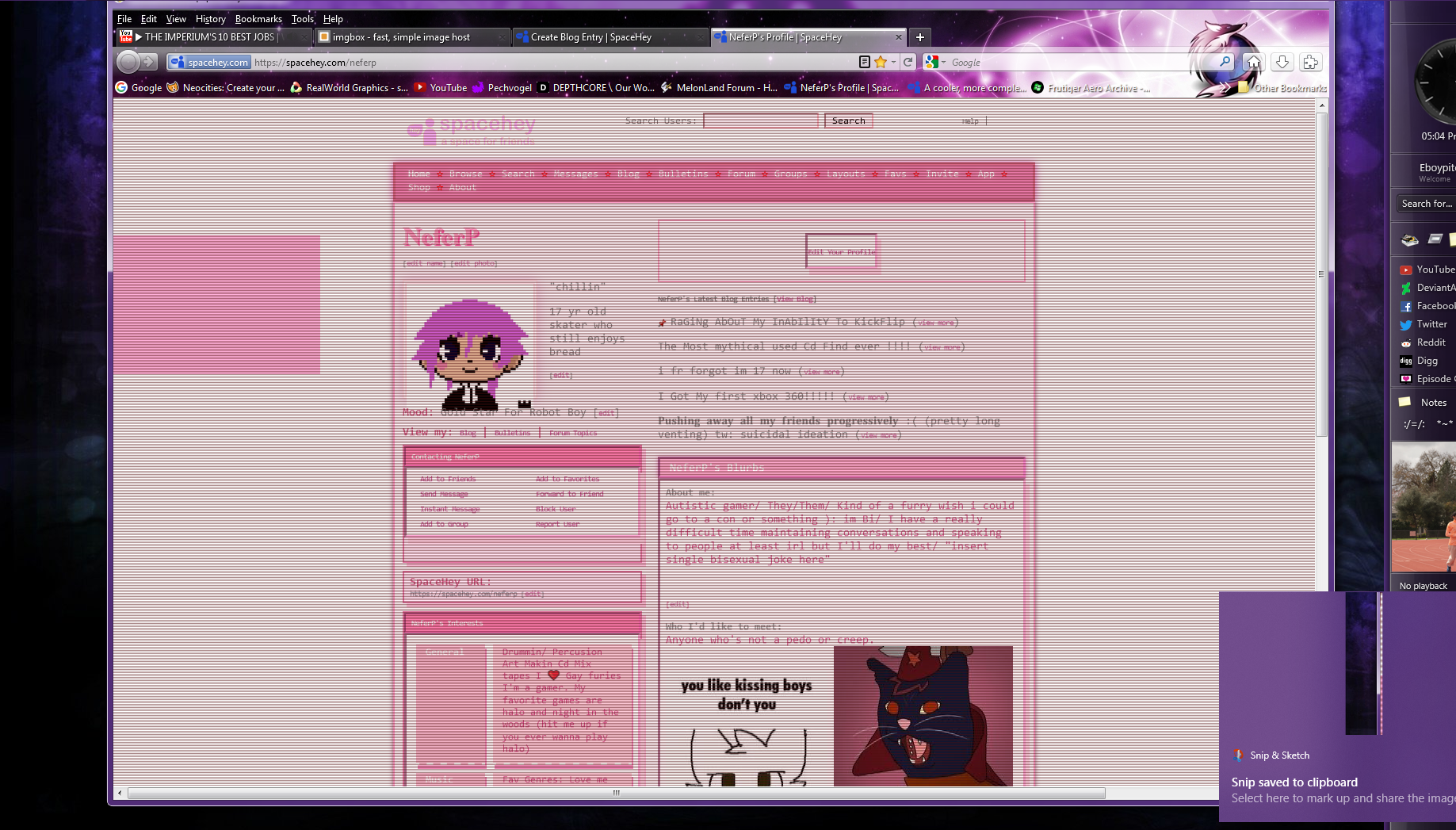The height and width of the screenshot is (830, 1456).
Task: Open the Other Bookmarks folder
Action: 1282,87
